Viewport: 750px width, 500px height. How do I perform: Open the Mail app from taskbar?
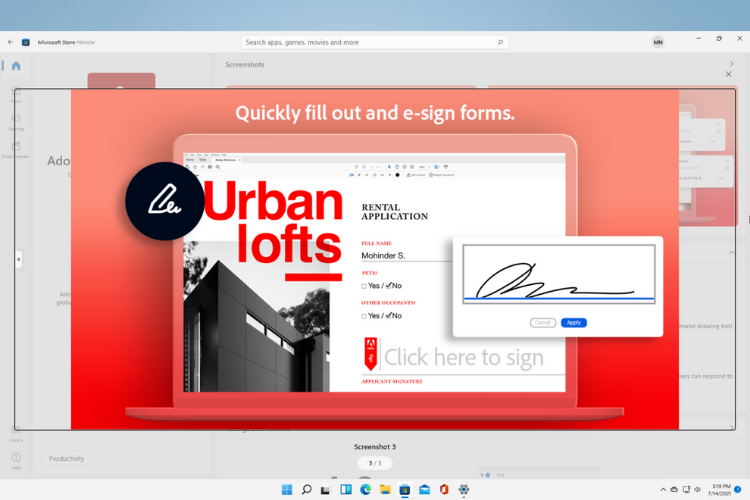pyautogui.click(x=424, y=489)
